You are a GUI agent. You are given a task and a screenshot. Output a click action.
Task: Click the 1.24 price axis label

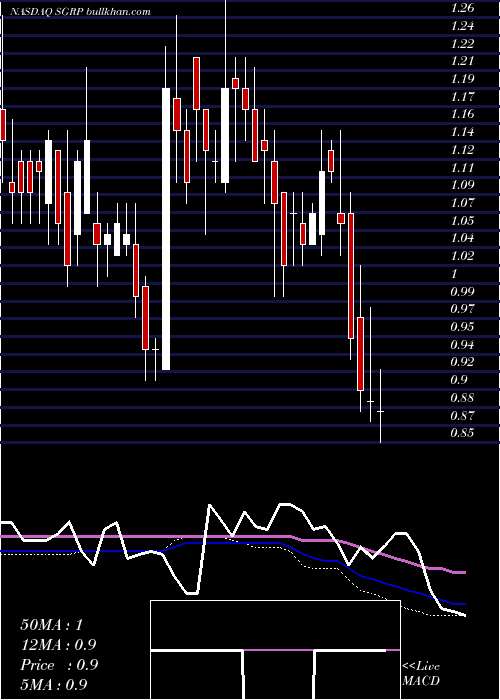tap(462, 25)
